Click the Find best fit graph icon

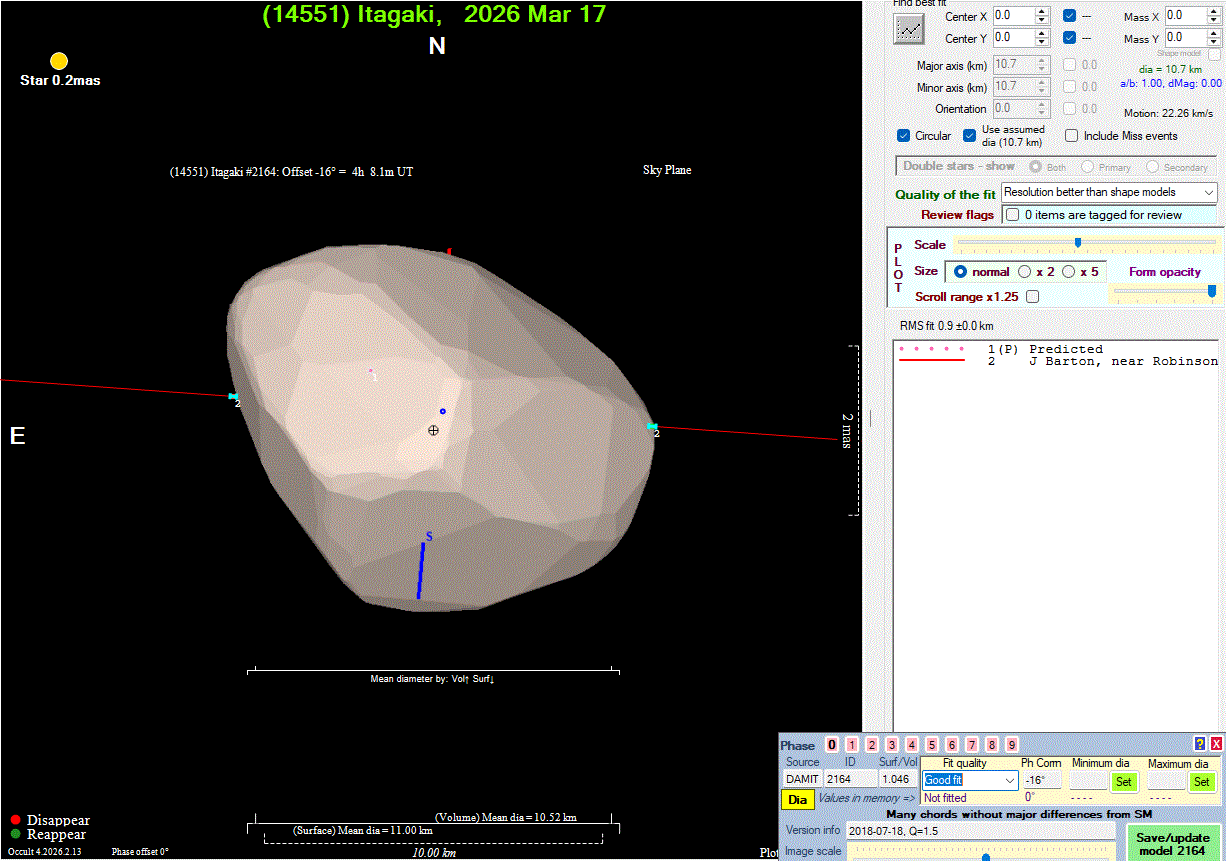pos(909,30)
